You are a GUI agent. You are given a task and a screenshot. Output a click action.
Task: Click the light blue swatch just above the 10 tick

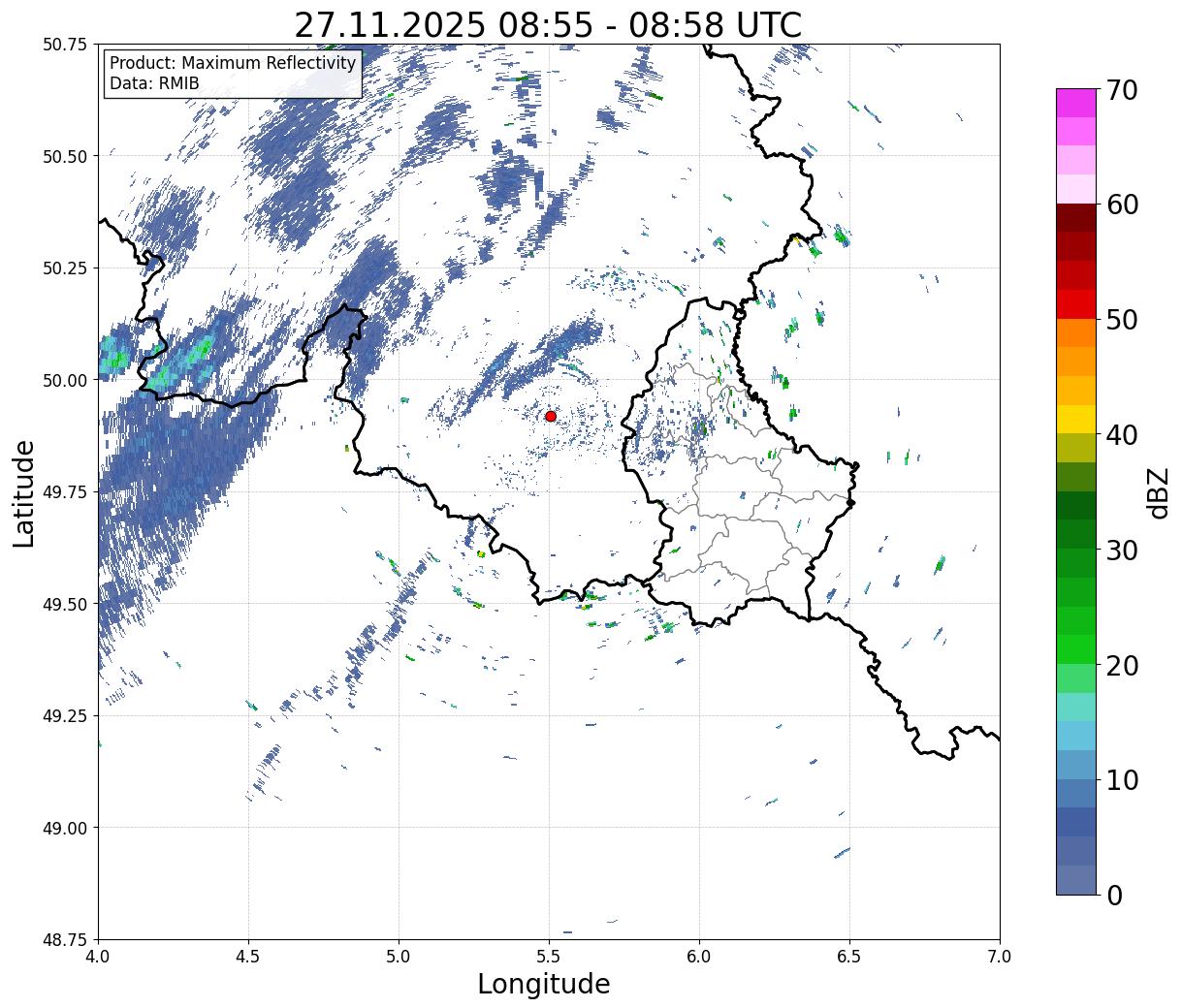(1076, 765)
